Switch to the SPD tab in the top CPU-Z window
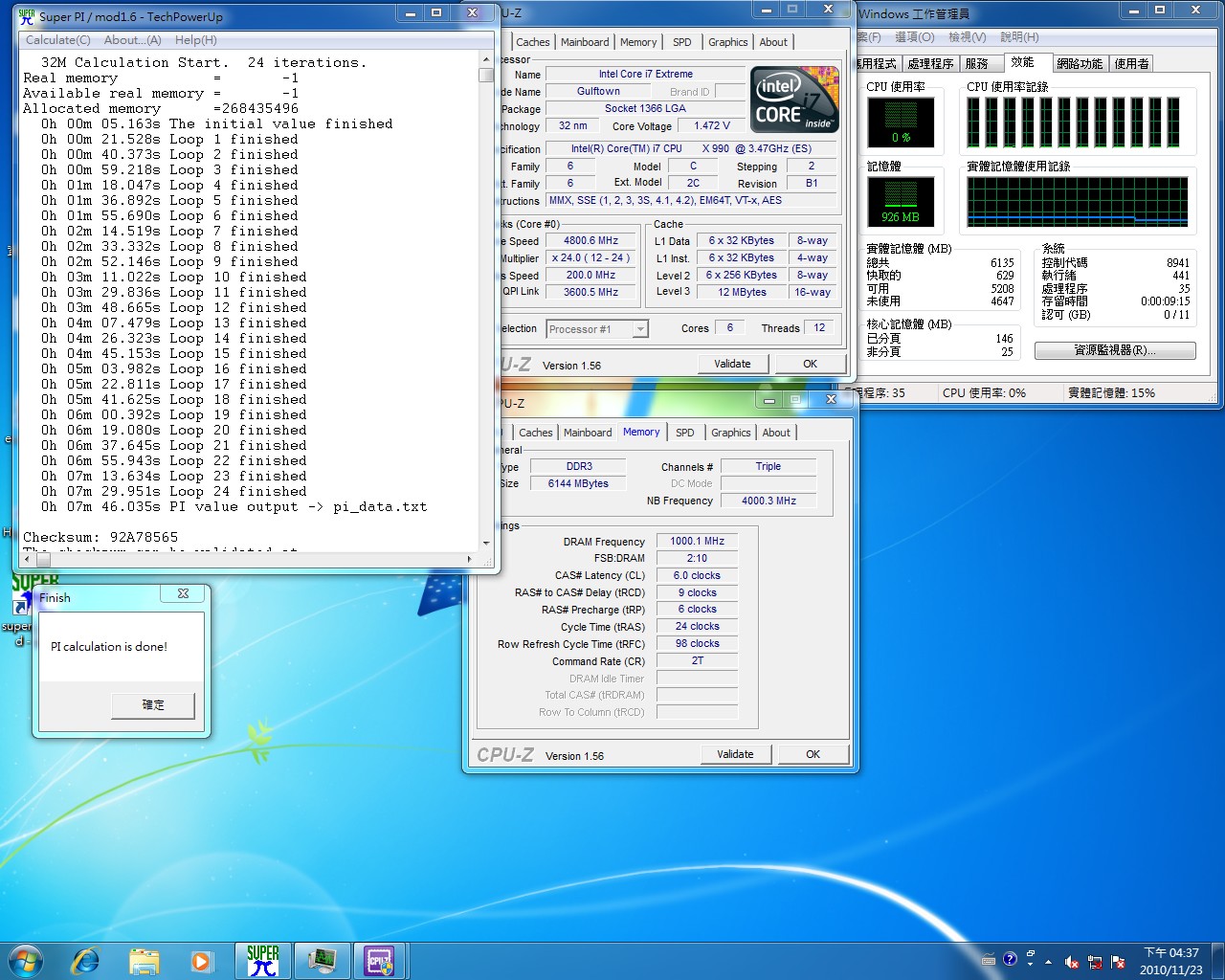Image resolution: width=1225 pixels, height=980 pixels. (x=681, y=42)
